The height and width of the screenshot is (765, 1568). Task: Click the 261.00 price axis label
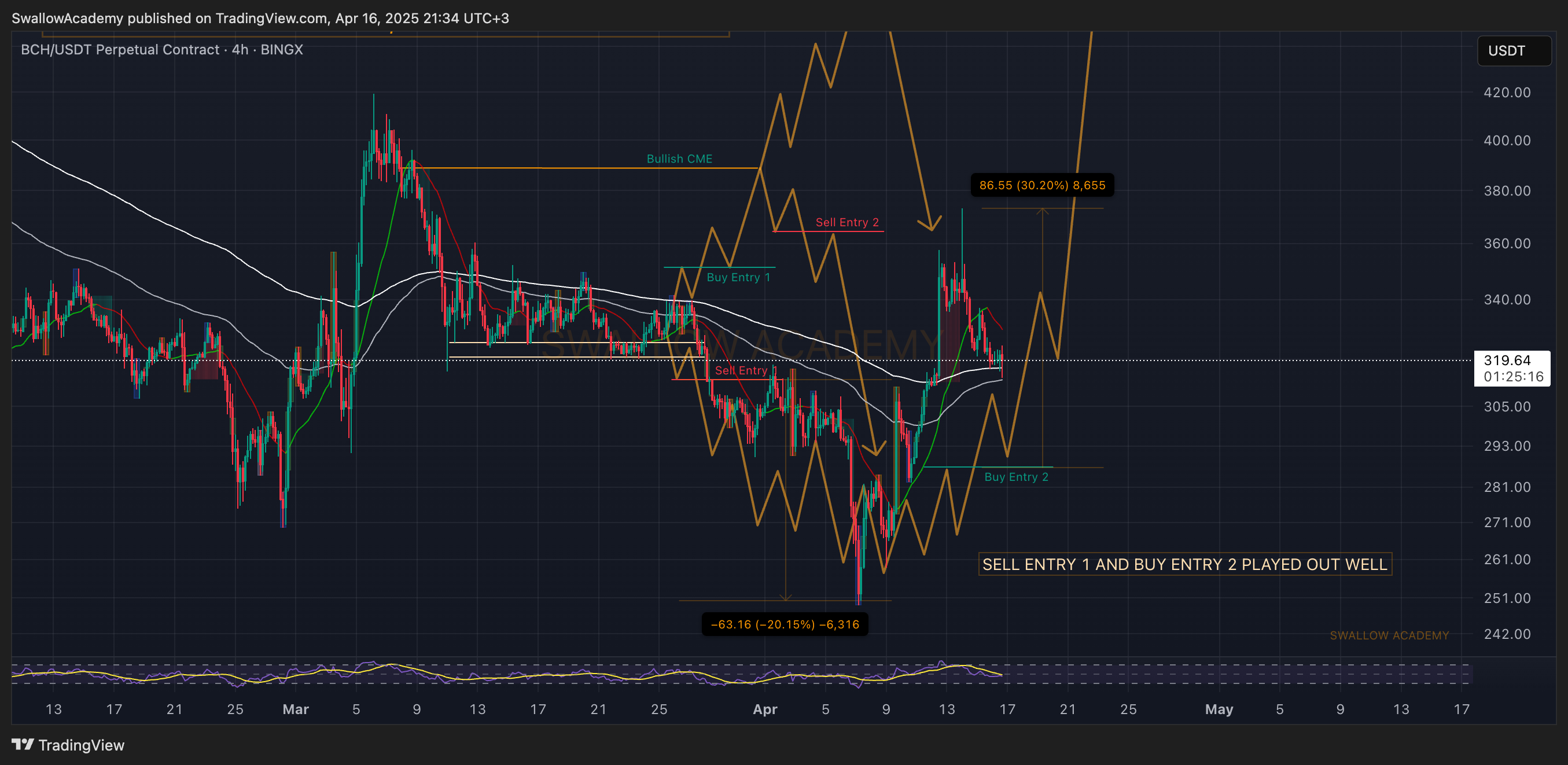point(1507,560)
